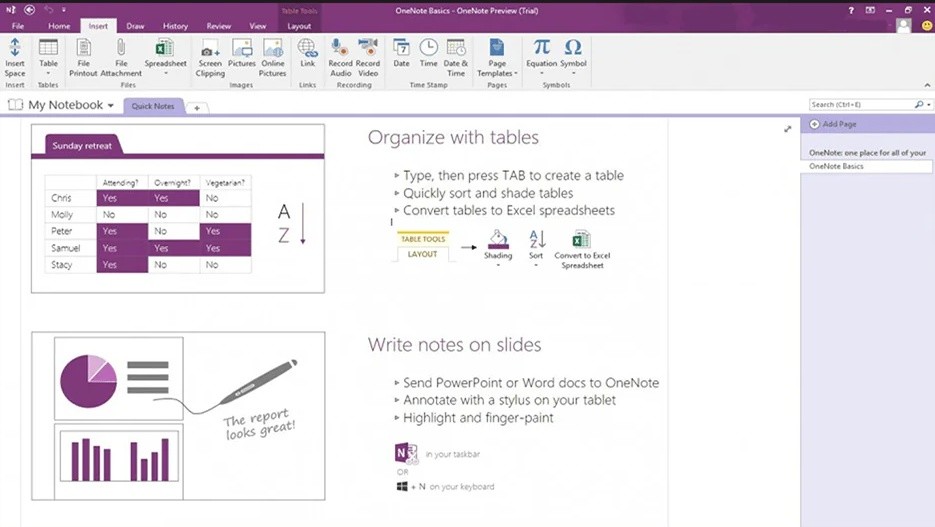This screenshot has height=527, width=935.
Task: Open the OneNote Basics page
Action: 868,166
